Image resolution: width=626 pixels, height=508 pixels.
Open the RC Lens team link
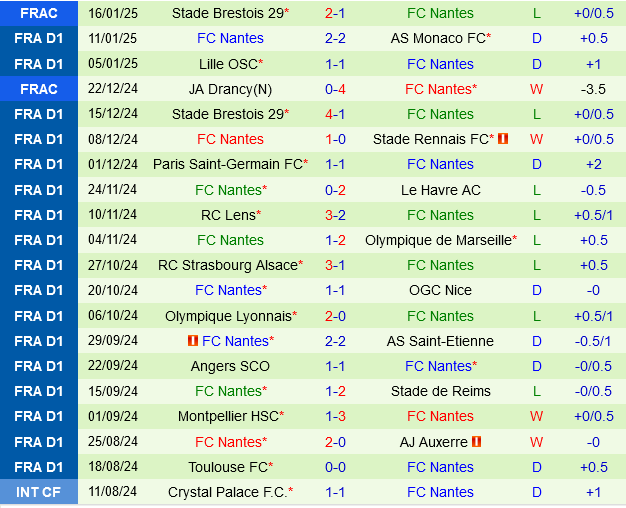point(230,215)
